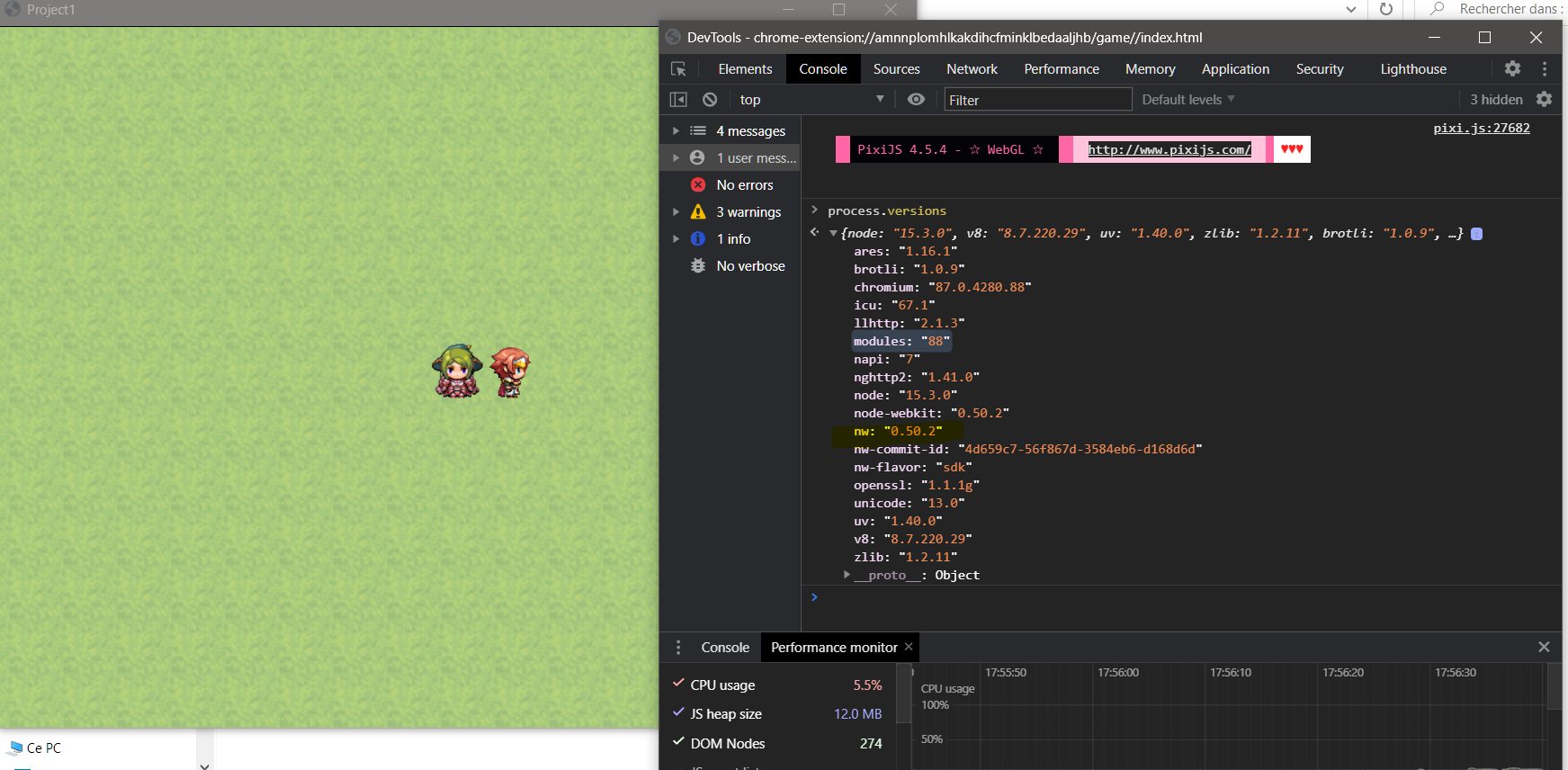Switch to the Network tab
1568x770 pixels.
tap(972, 69)
